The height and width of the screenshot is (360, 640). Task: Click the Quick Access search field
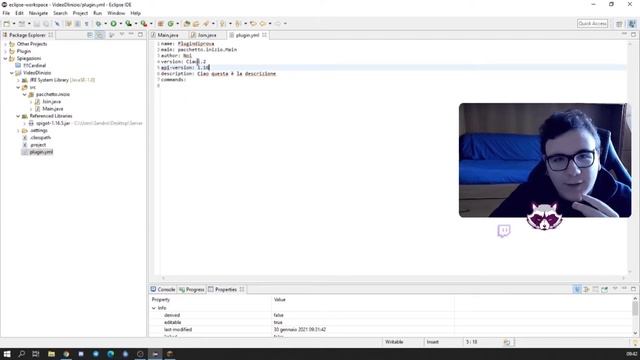593,24
